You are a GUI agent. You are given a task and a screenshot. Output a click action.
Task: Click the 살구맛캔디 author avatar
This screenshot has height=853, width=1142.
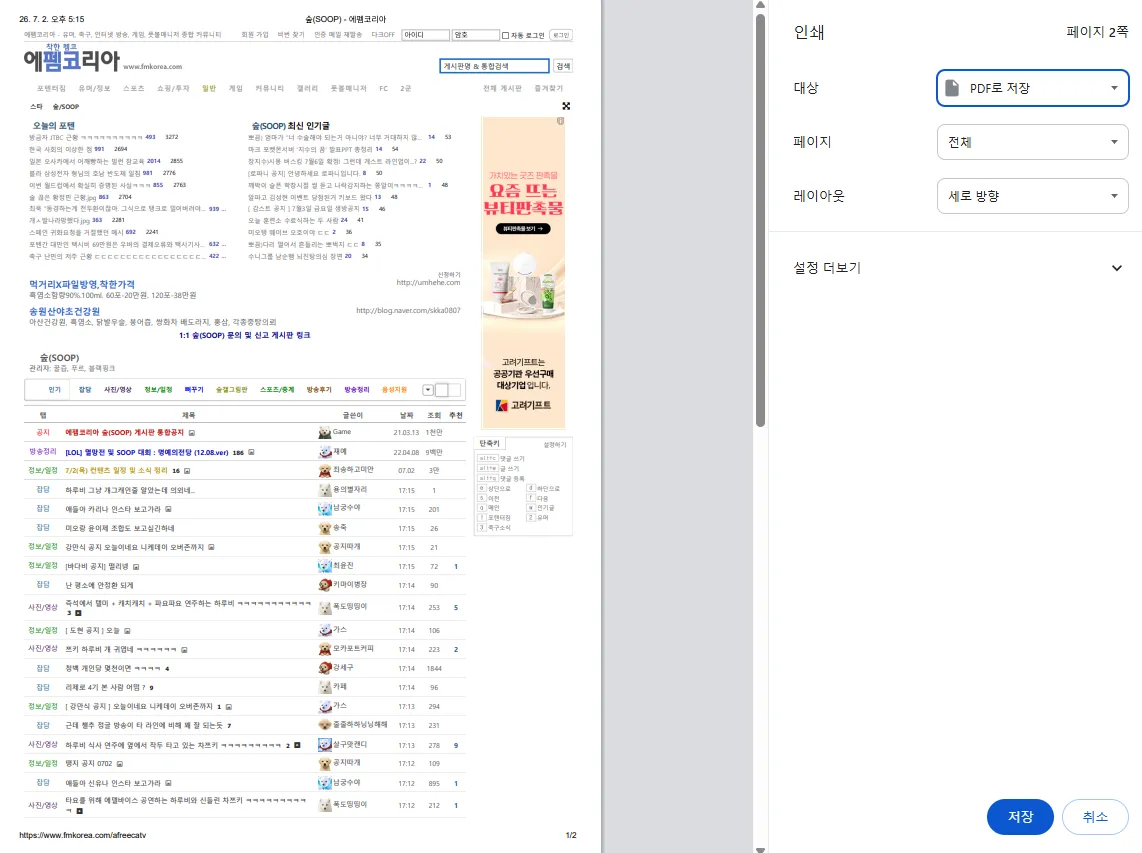click(325, 744)
